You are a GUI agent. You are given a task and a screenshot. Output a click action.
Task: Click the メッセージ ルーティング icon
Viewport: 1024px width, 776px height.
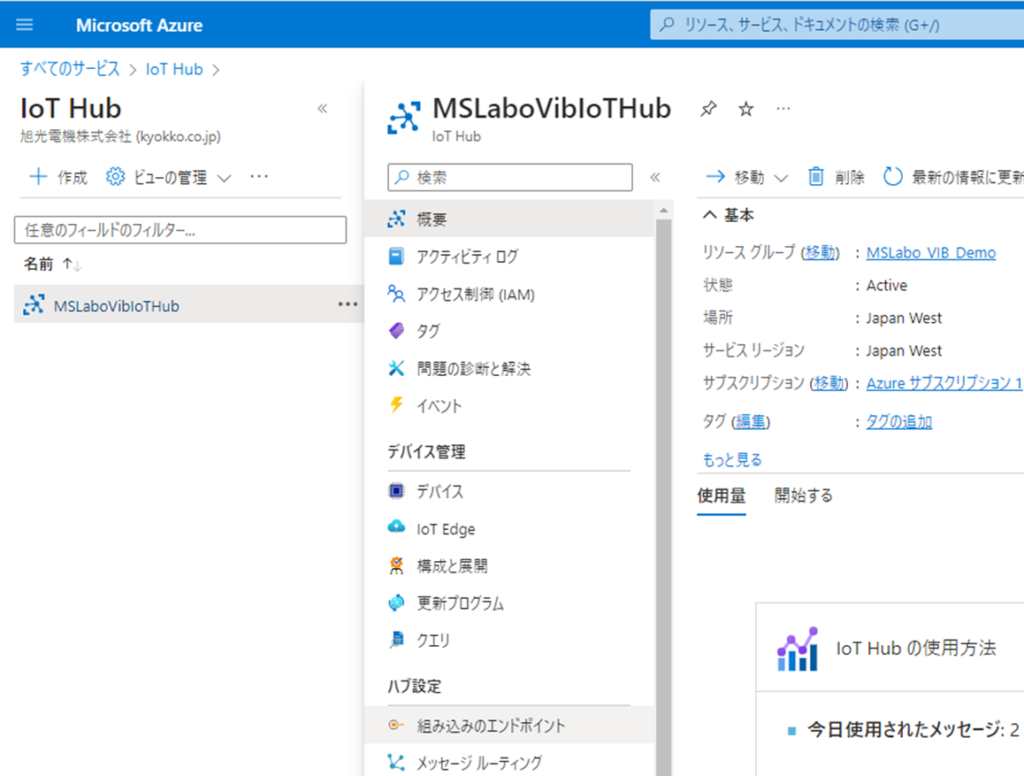point(396,762)
